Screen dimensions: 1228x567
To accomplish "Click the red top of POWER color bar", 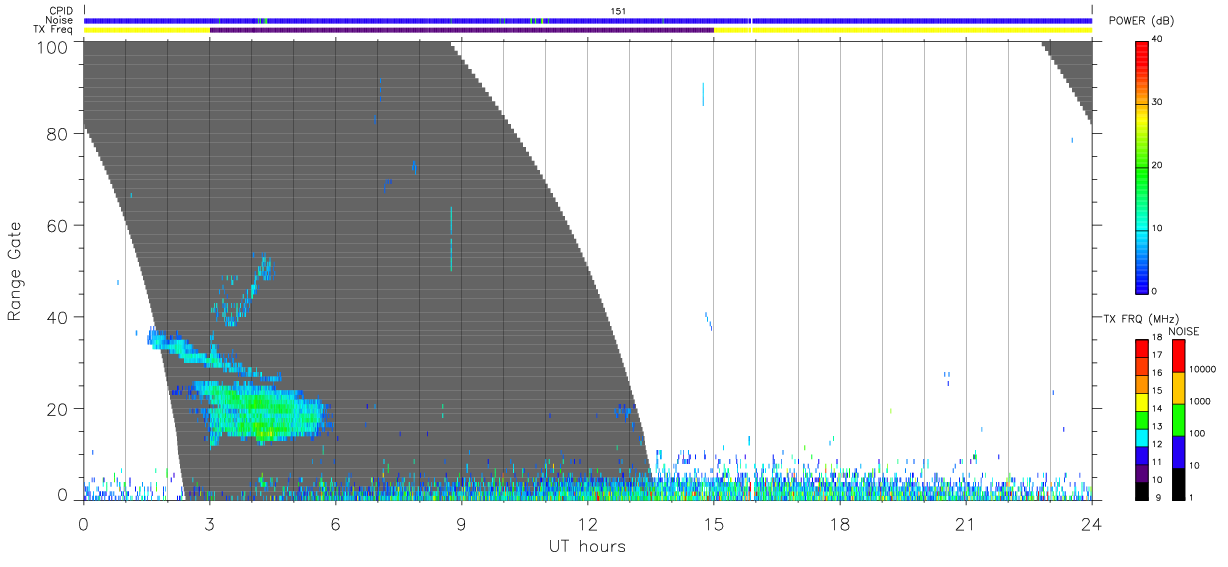I will click(x=1142, y=47).
